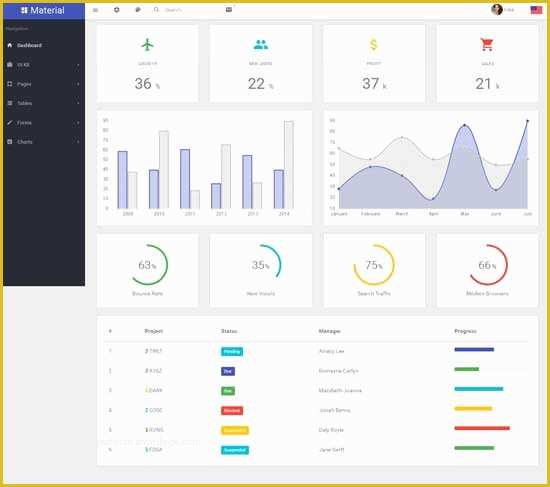The width and height of the screenshot is (550, 487).
Task: Click the Pages icon in sidebar
Action: pos(10,84)
